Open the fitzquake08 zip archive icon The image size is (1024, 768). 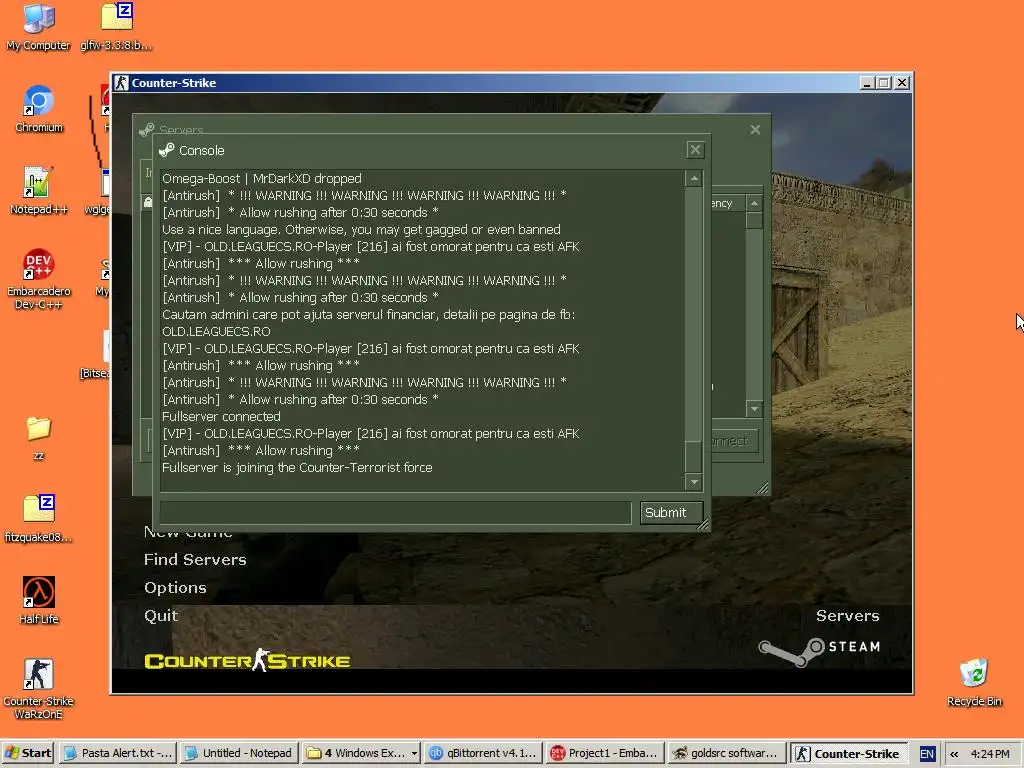tap(39, 519)
